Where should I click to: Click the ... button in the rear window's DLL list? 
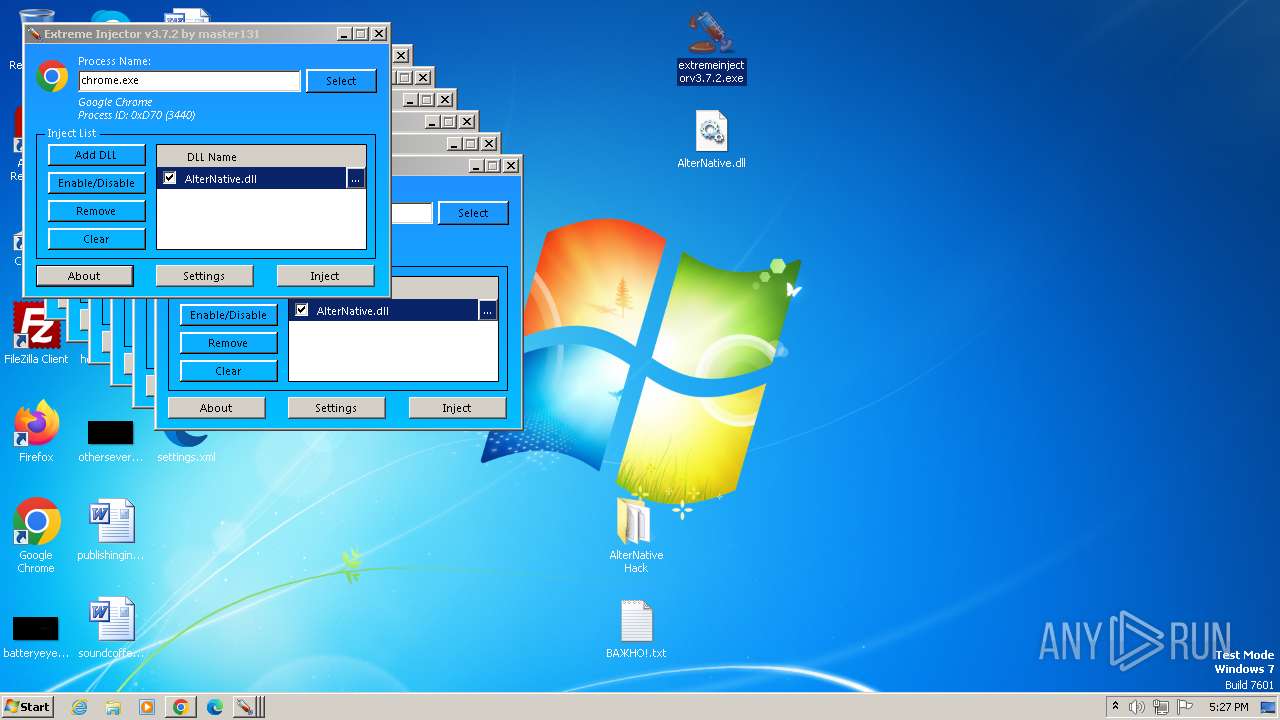[x=488, y=311]
